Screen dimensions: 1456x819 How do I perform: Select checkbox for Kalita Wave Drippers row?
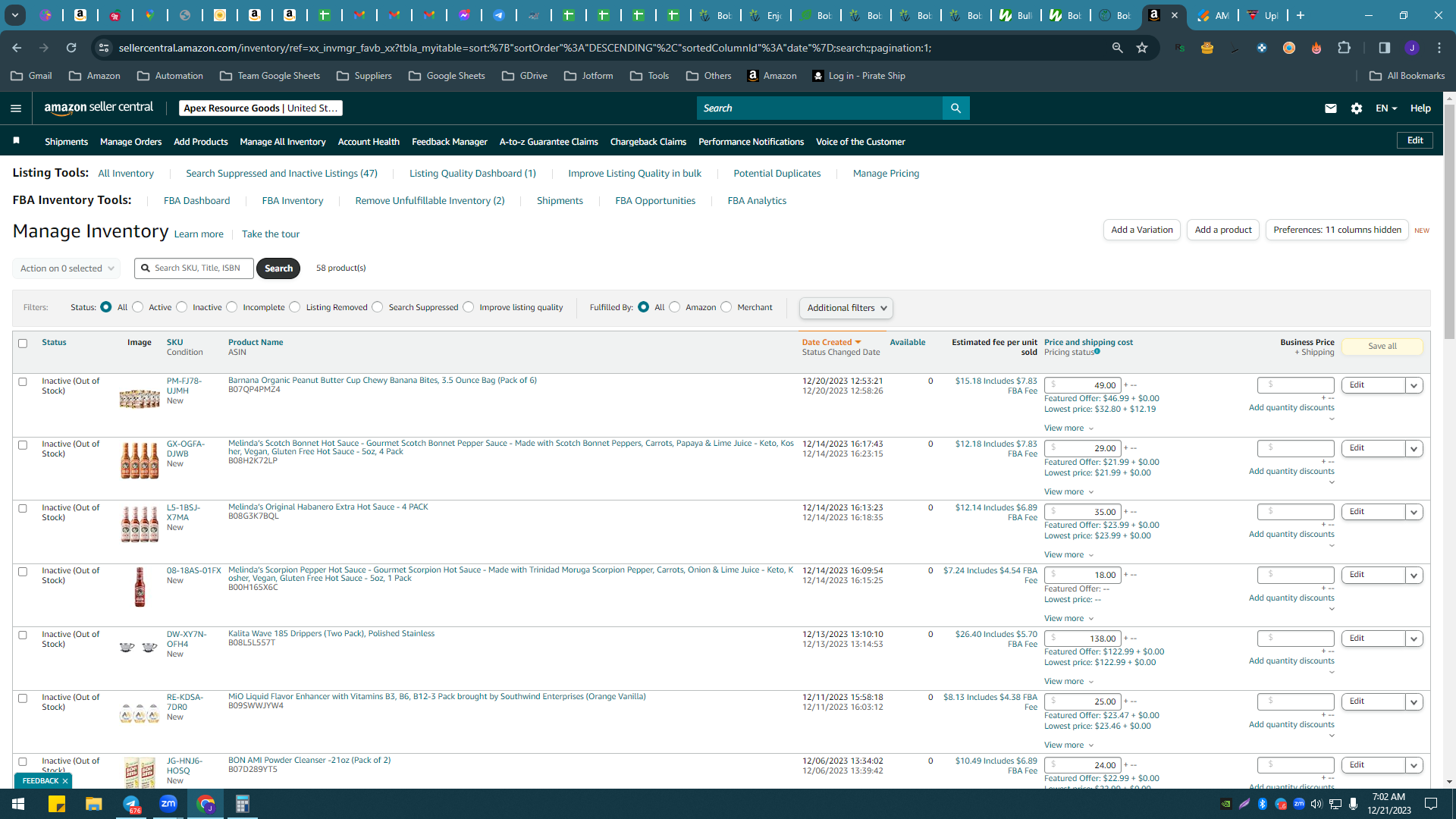coord(23,635)
